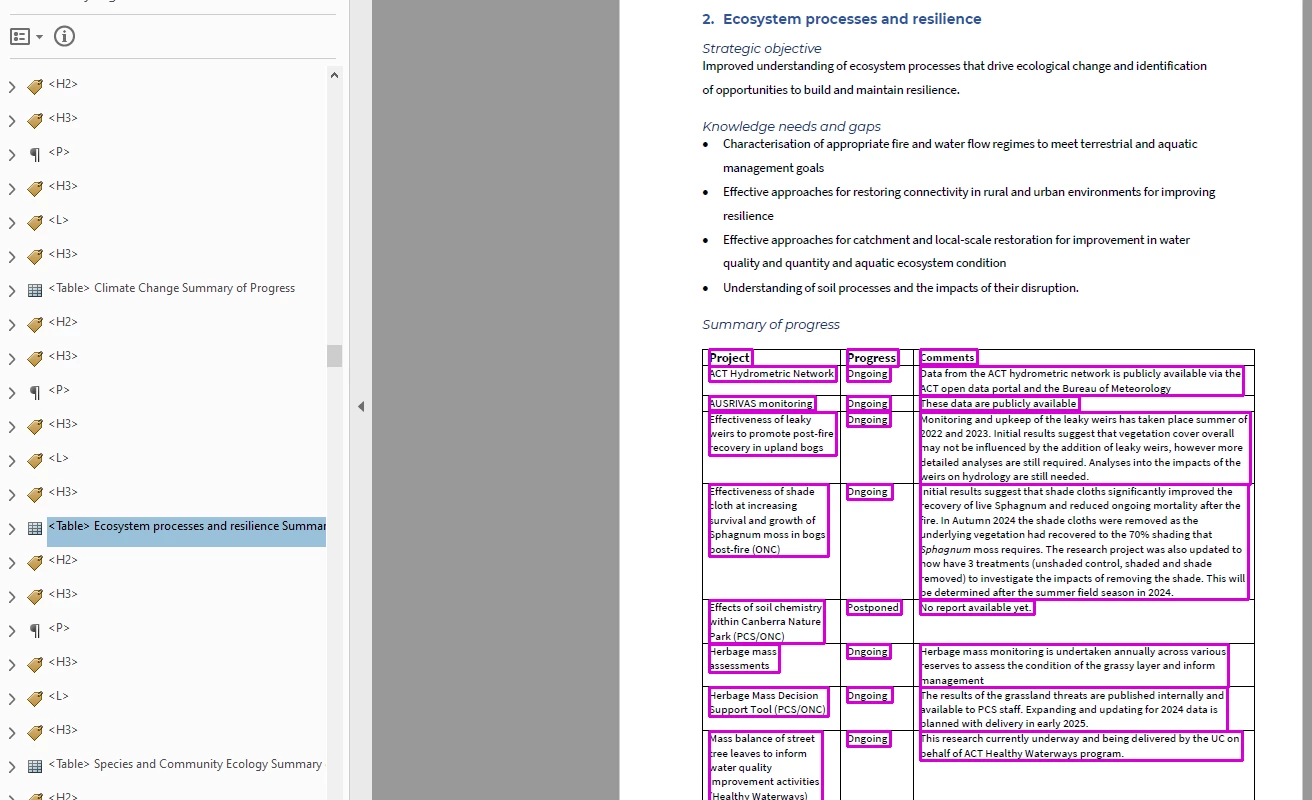Image resolution: width=1312 pixels, height=800 pixels.
Task: Select the Species and Community Ecology Summary tag label
Action: (185, 764)
